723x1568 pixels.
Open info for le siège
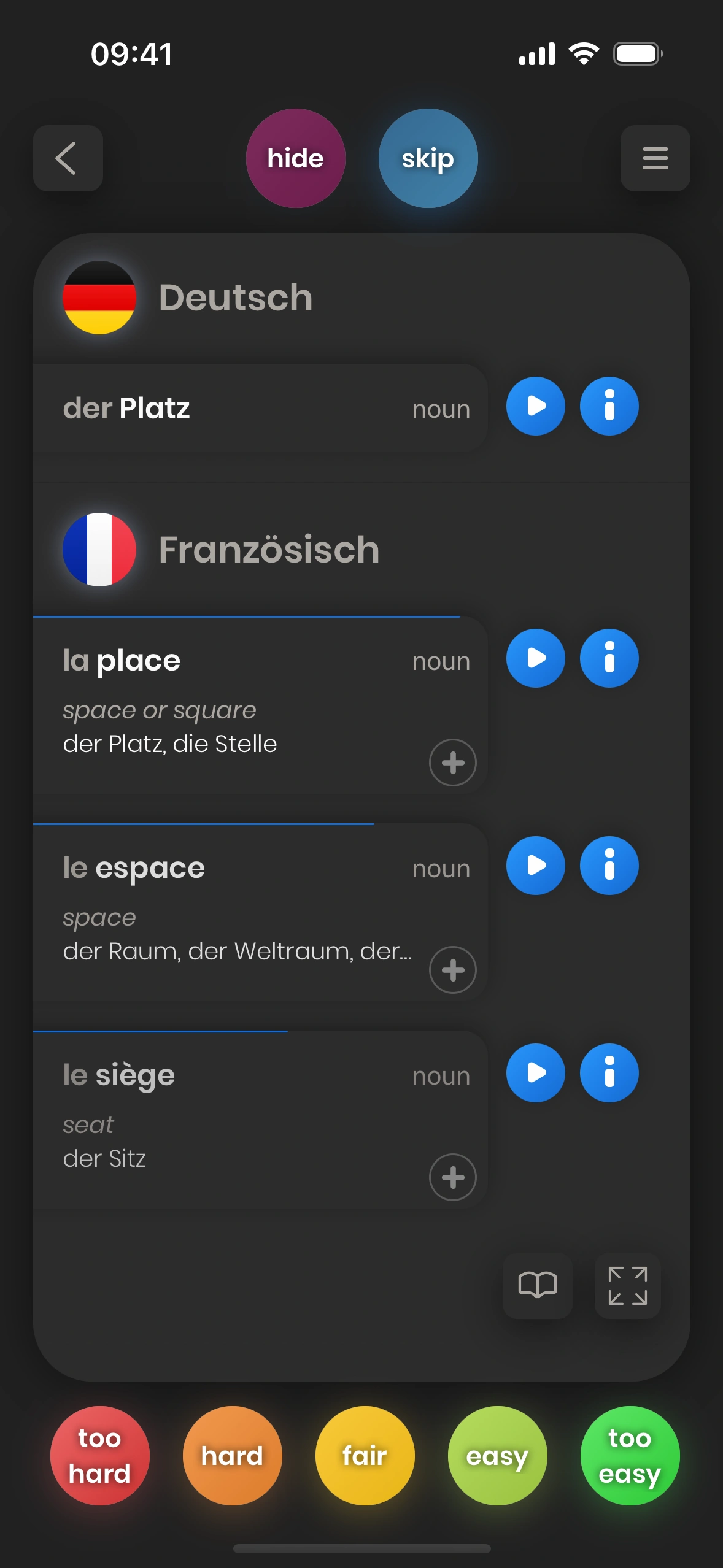pos(609,1073)
